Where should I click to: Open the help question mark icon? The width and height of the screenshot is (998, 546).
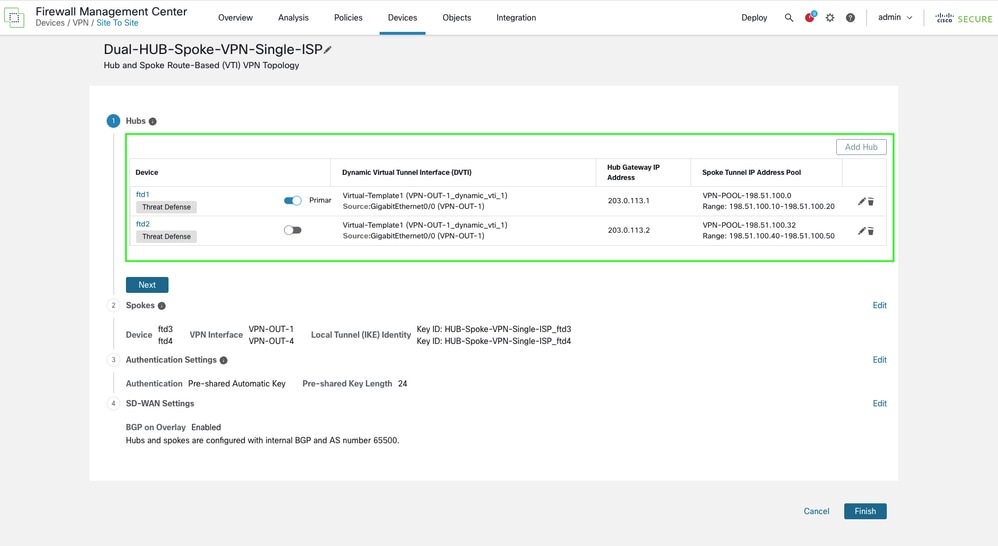pyautogui.click(x=850, y=18)
